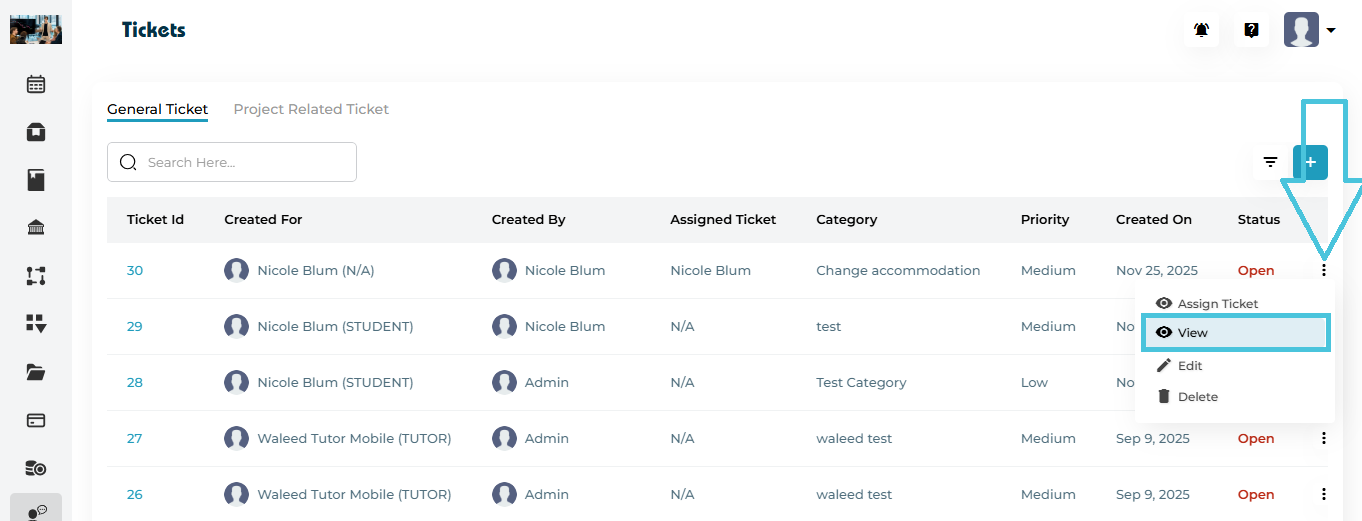Open three-dot menu for ticket 27
This screenshot has height=521, width=1362.
1324,438
